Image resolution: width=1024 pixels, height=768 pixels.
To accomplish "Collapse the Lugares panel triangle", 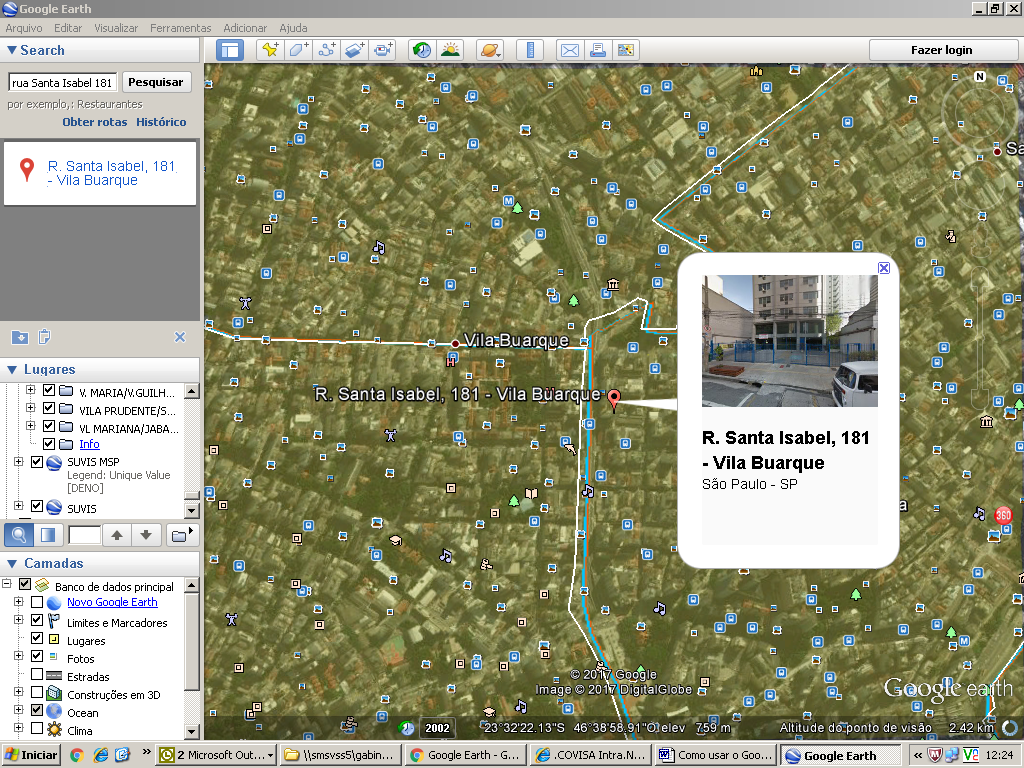I will (12, 370).
